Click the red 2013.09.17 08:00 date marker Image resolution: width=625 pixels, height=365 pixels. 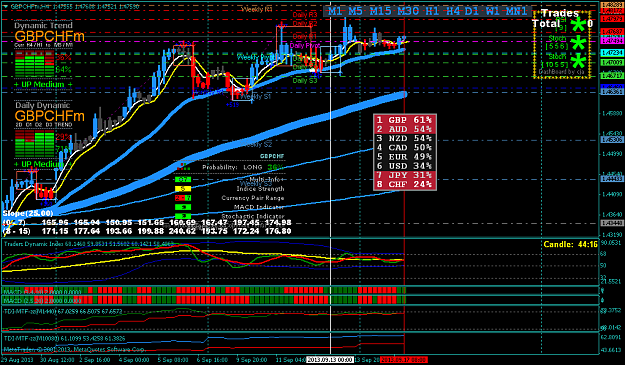click(x=404, y=360)
